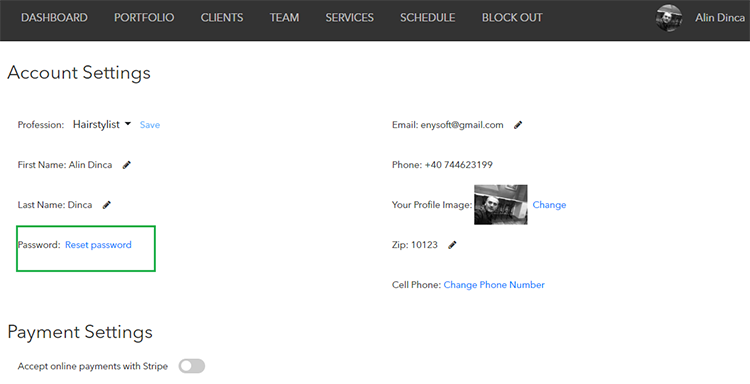
Task: Edit Email address with the pencil icon
Action: click(x=518, y=125)
